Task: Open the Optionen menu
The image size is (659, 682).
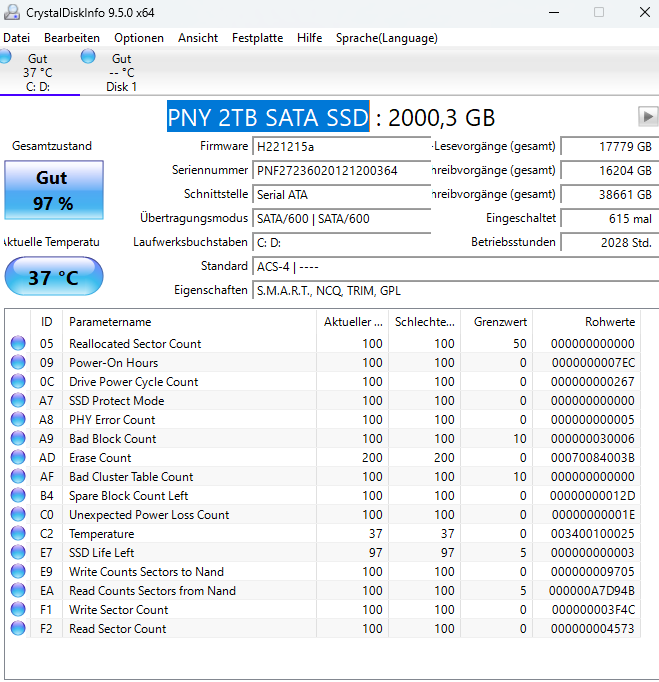Action: 139,38
